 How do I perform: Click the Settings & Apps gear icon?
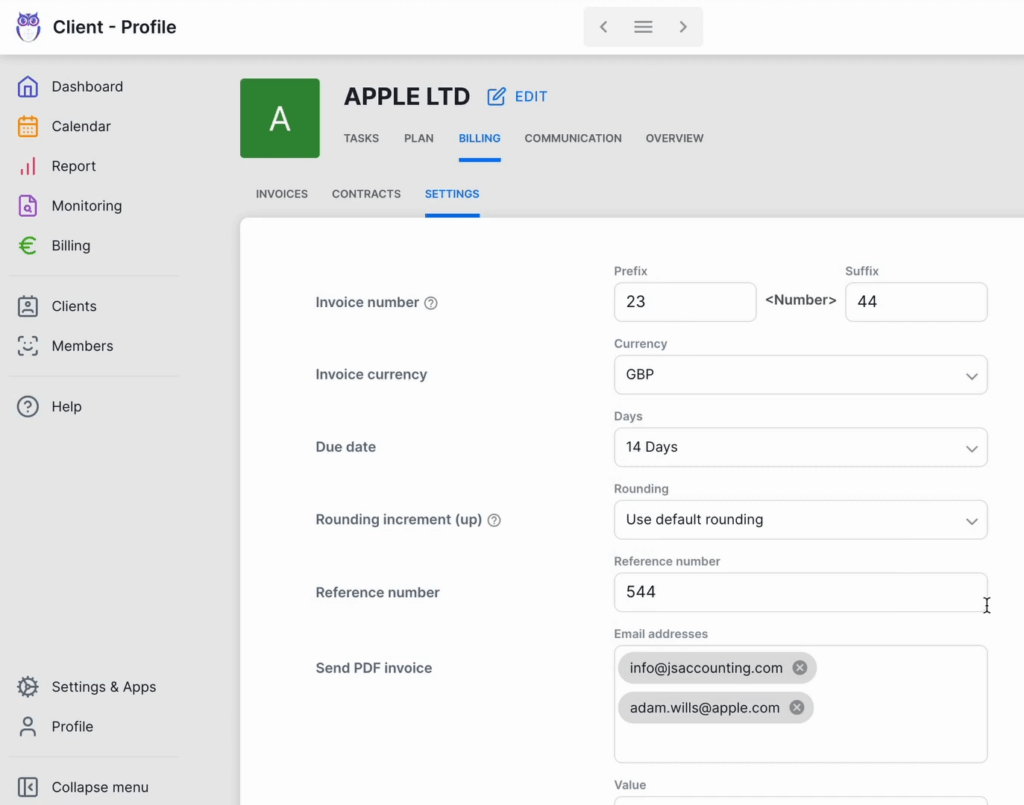(28, 687)
